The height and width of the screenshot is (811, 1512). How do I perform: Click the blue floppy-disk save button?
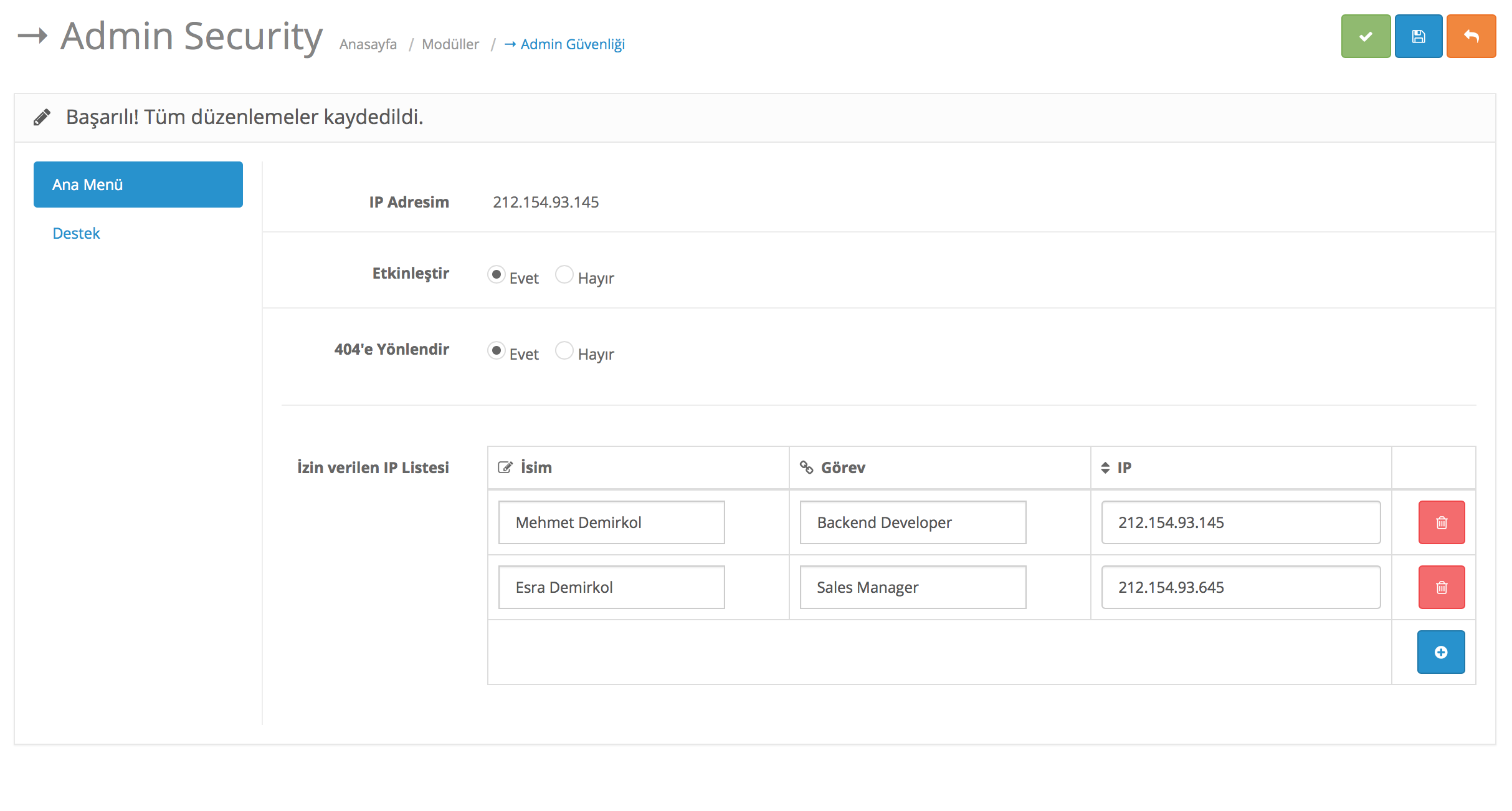pos(1418,37)
